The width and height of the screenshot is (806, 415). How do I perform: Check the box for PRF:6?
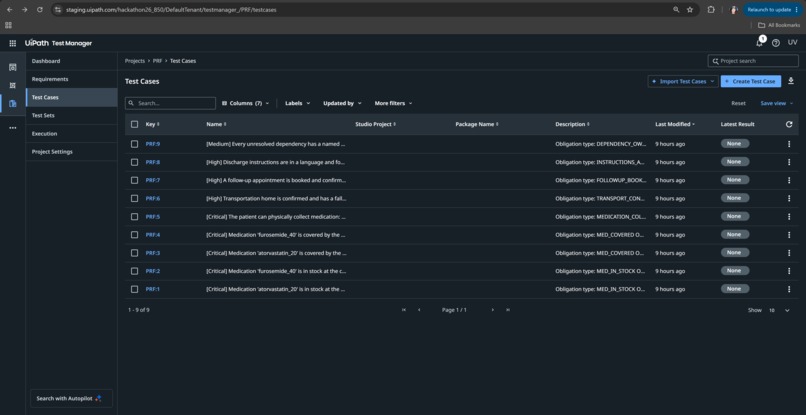coord(134,199)
